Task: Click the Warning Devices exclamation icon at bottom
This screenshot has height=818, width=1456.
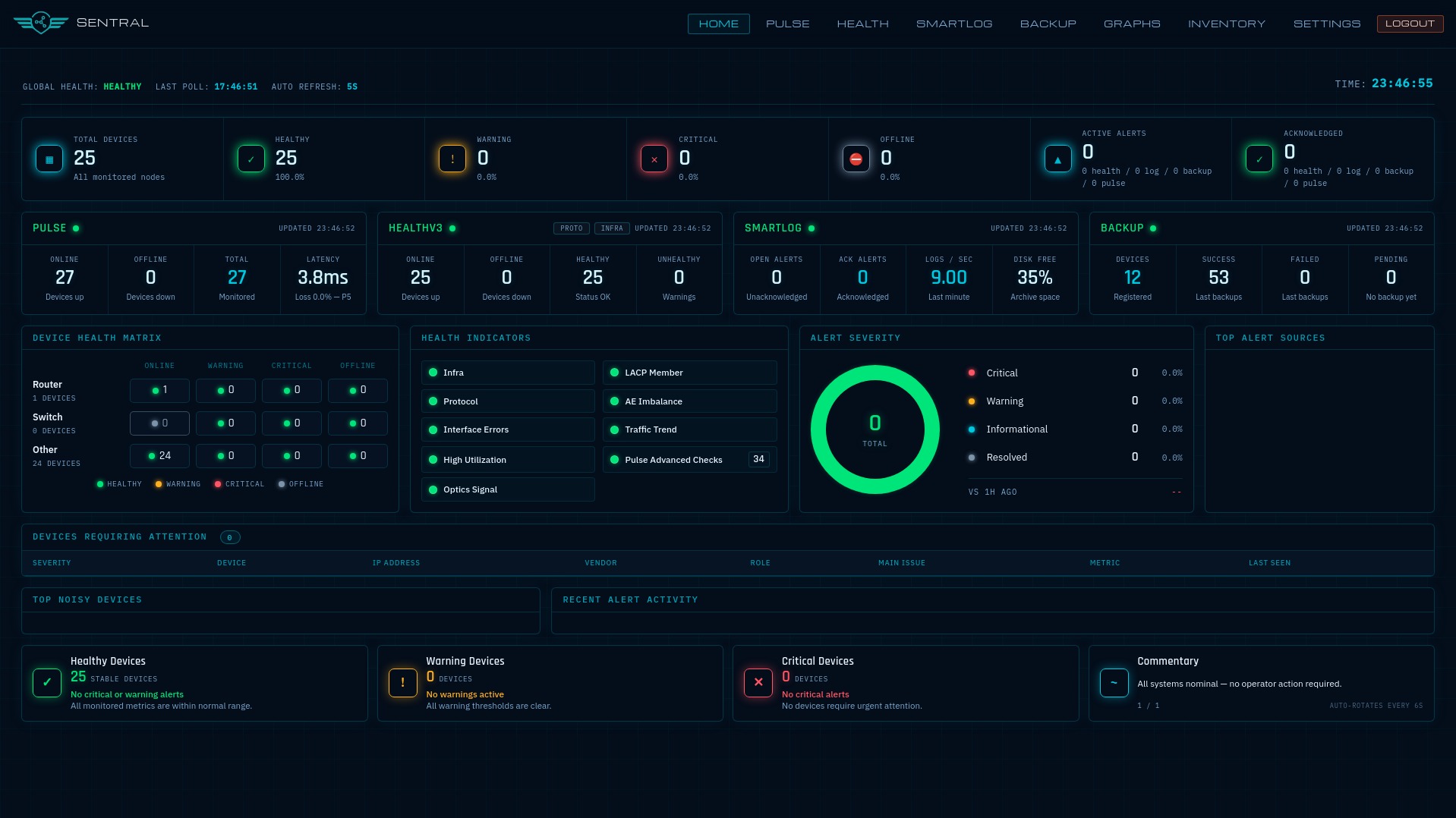Action: tap(403, 683)
